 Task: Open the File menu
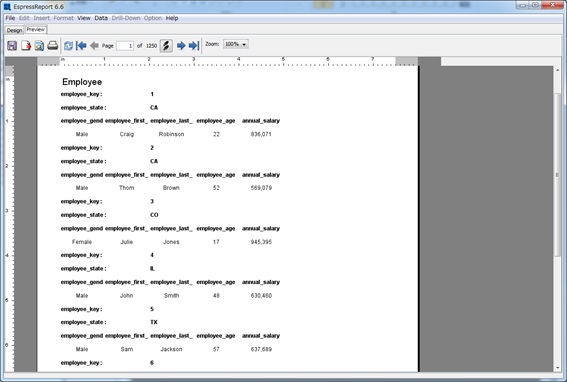[x=10, y=18]
